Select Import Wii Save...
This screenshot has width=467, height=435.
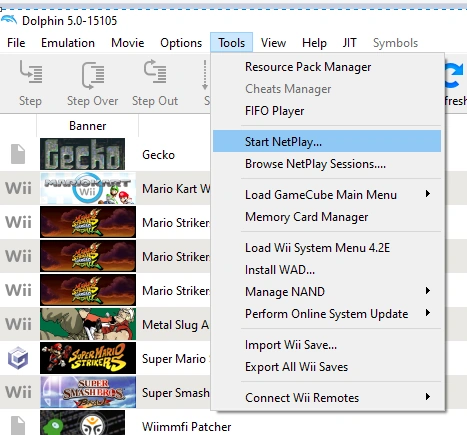coord(327,345)
